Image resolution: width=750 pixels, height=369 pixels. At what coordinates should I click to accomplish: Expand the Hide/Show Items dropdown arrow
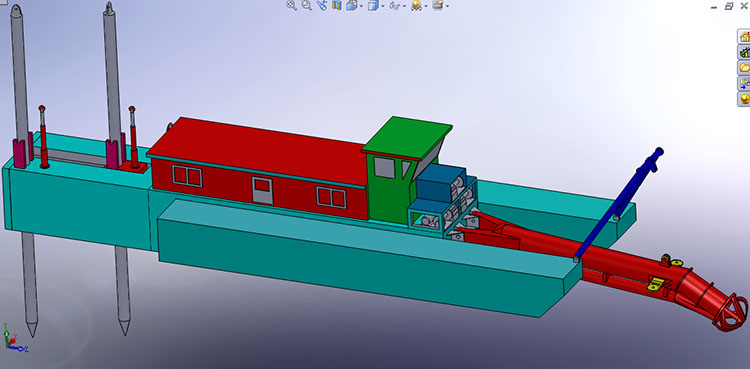[404, 6]
